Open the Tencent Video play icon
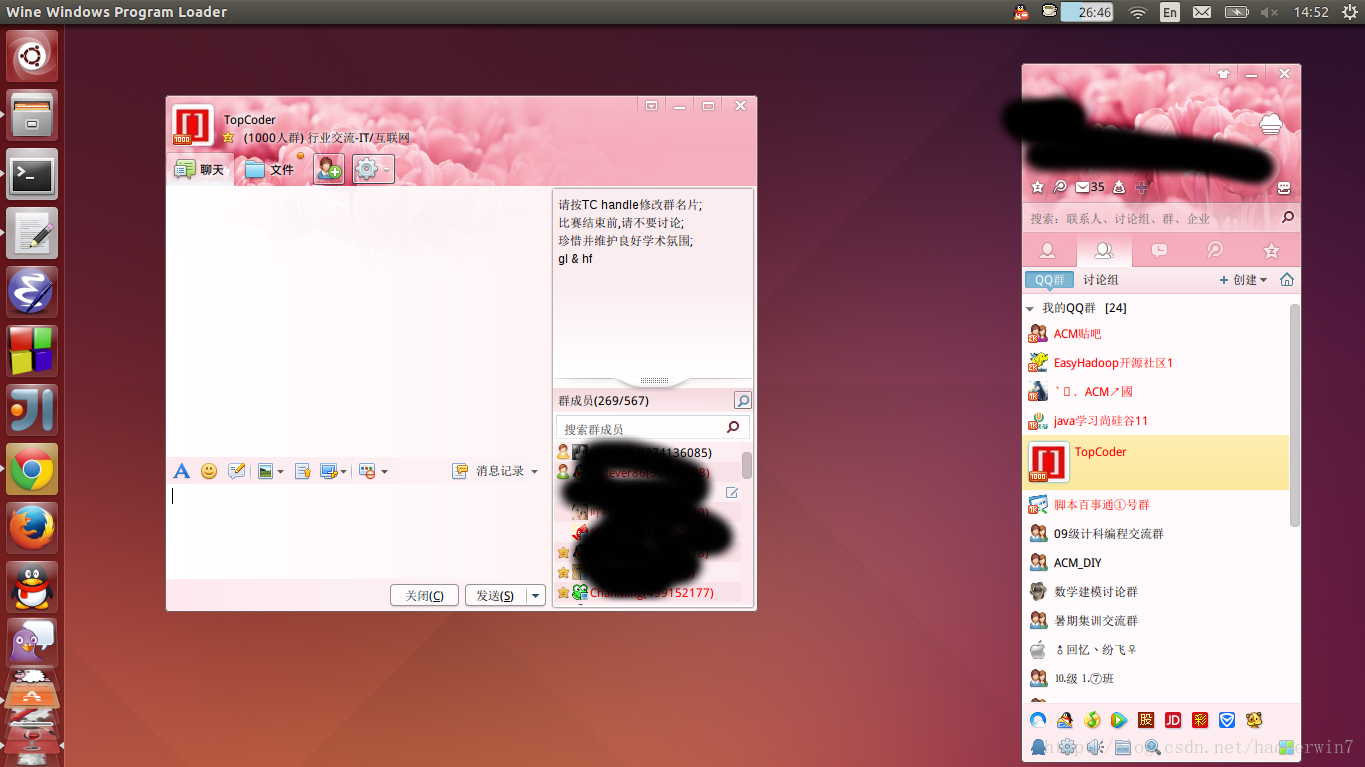 [x=1119, y=720]
